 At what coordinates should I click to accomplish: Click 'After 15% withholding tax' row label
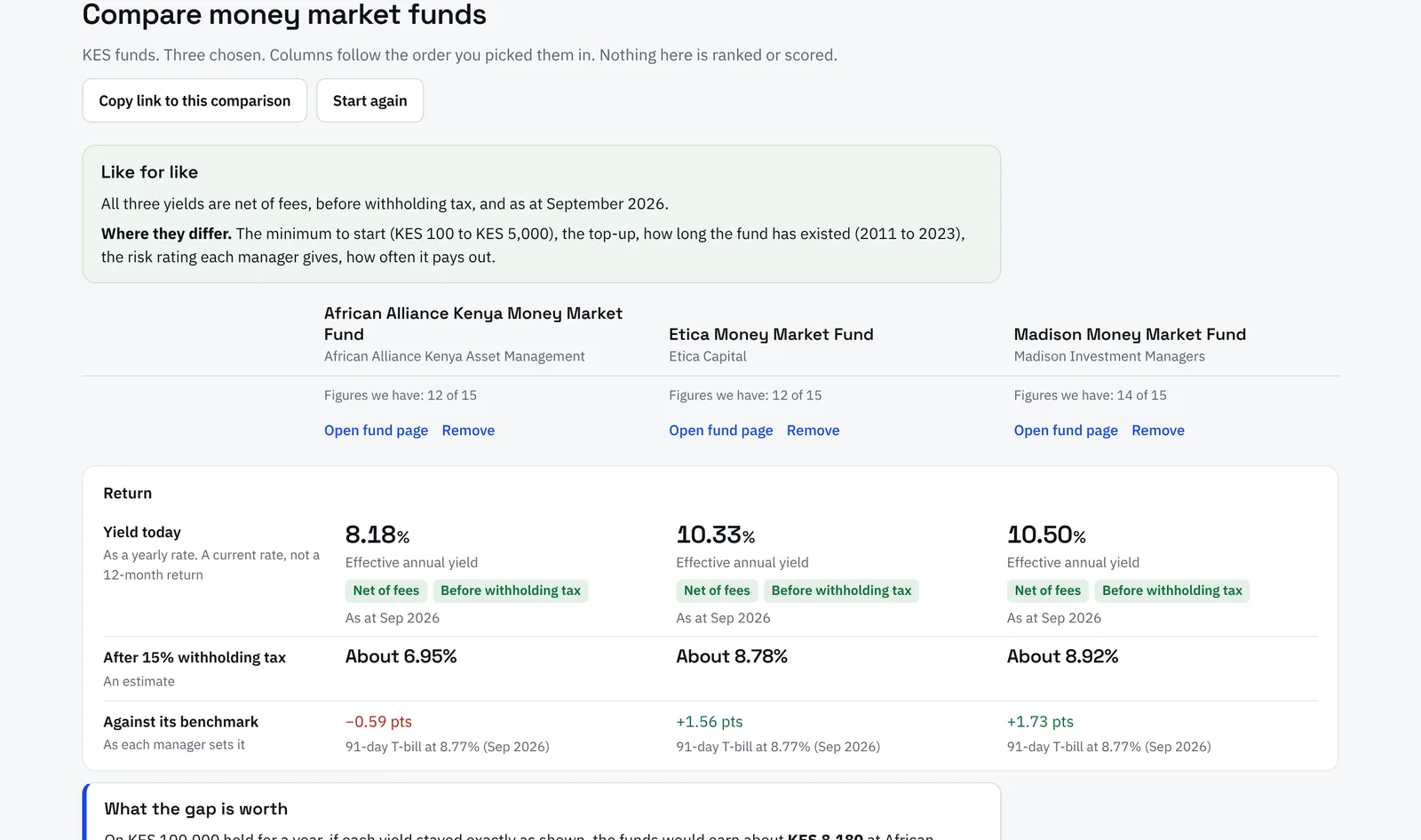tap(194, 657)
